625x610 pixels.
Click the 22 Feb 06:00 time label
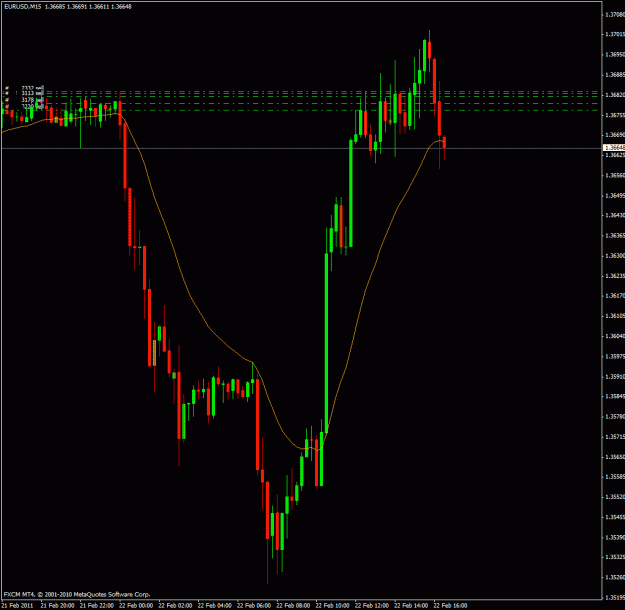pyautogui.click(x=254, y=606)
